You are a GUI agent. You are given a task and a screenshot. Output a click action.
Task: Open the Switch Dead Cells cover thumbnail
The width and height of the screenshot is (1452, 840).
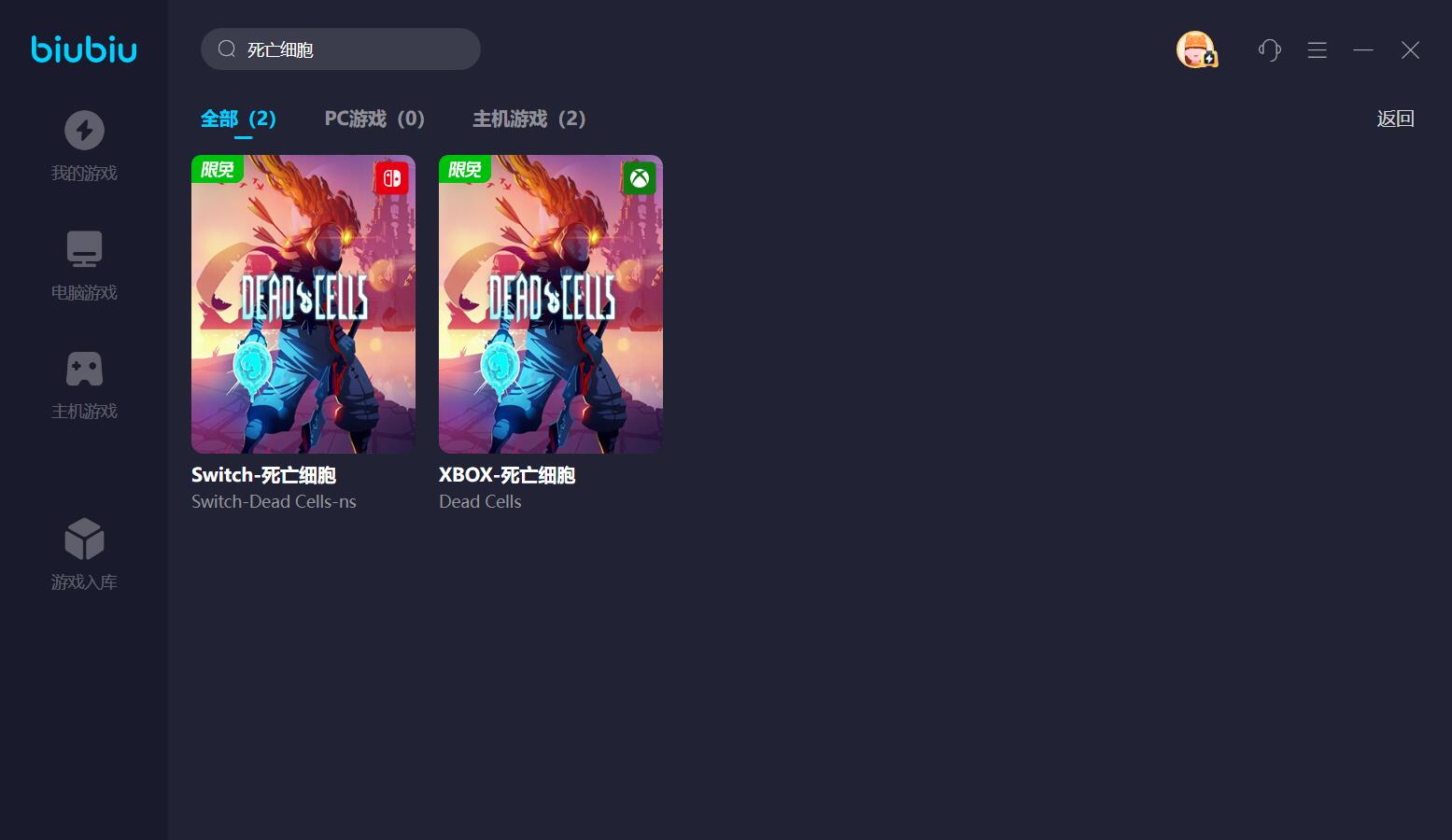click(303, 304)
